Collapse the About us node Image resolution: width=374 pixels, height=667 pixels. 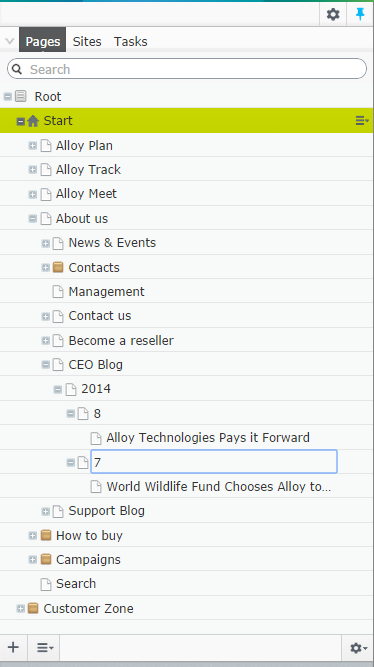pos(32,219)
